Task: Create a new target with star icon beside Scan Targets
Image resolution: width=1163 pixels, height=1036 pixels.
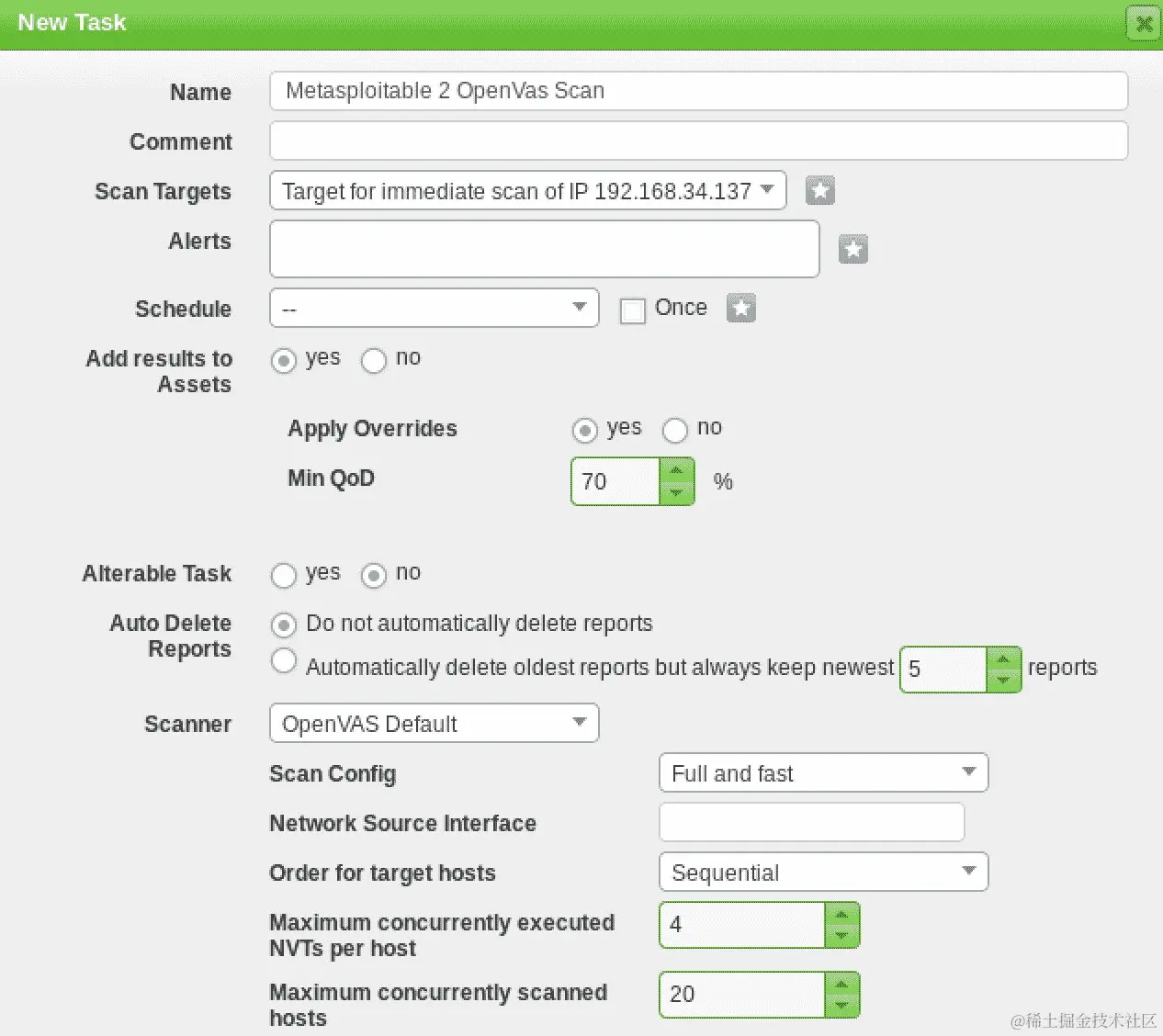Action: click(820, 190)
